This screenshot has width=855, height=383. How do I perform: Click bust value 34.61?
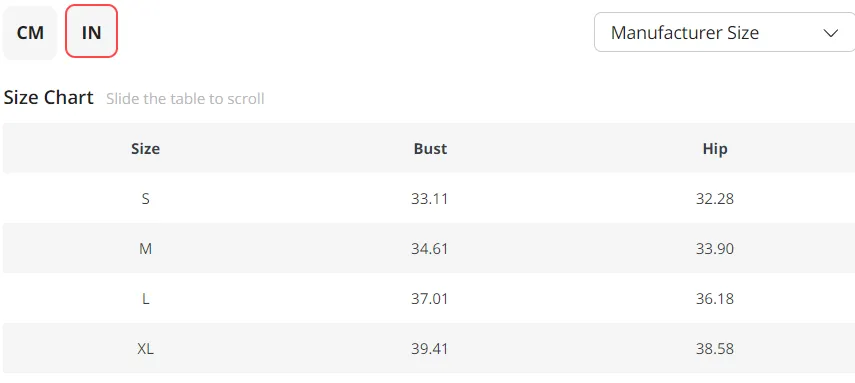(430, 249)
